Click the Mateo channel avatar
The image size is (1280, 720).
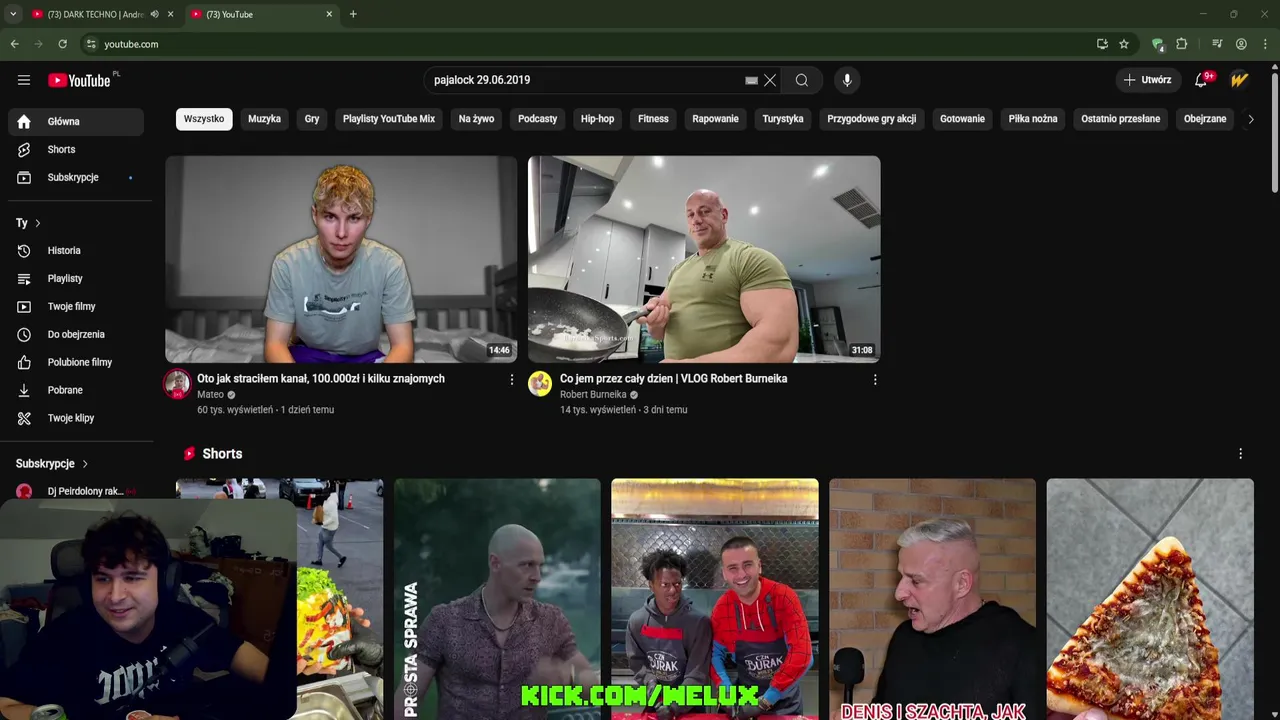point(177,384)
